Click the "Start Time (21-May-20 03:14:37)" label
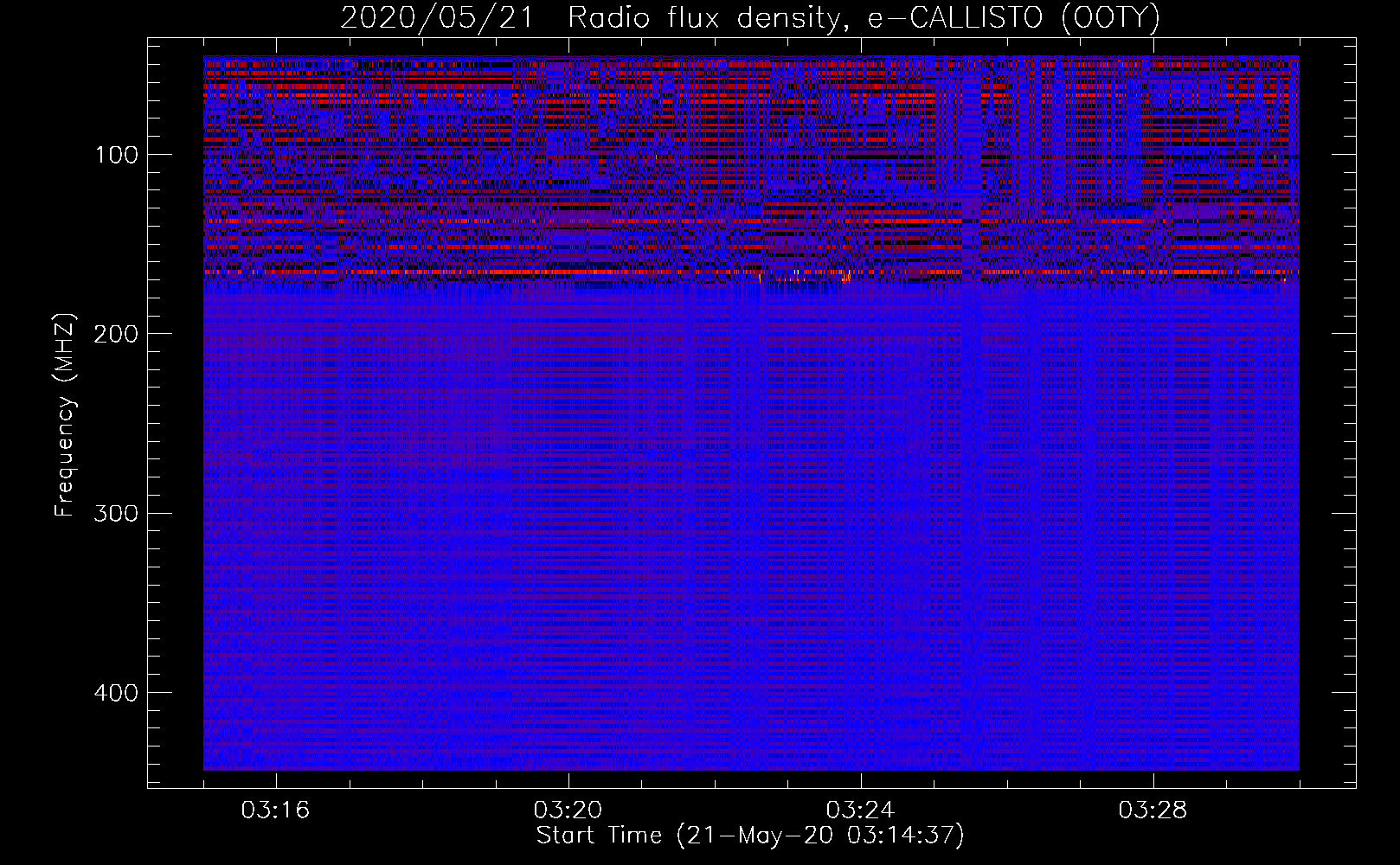The height and width of the screenshot is (865, 1400). tap(750, 836)
